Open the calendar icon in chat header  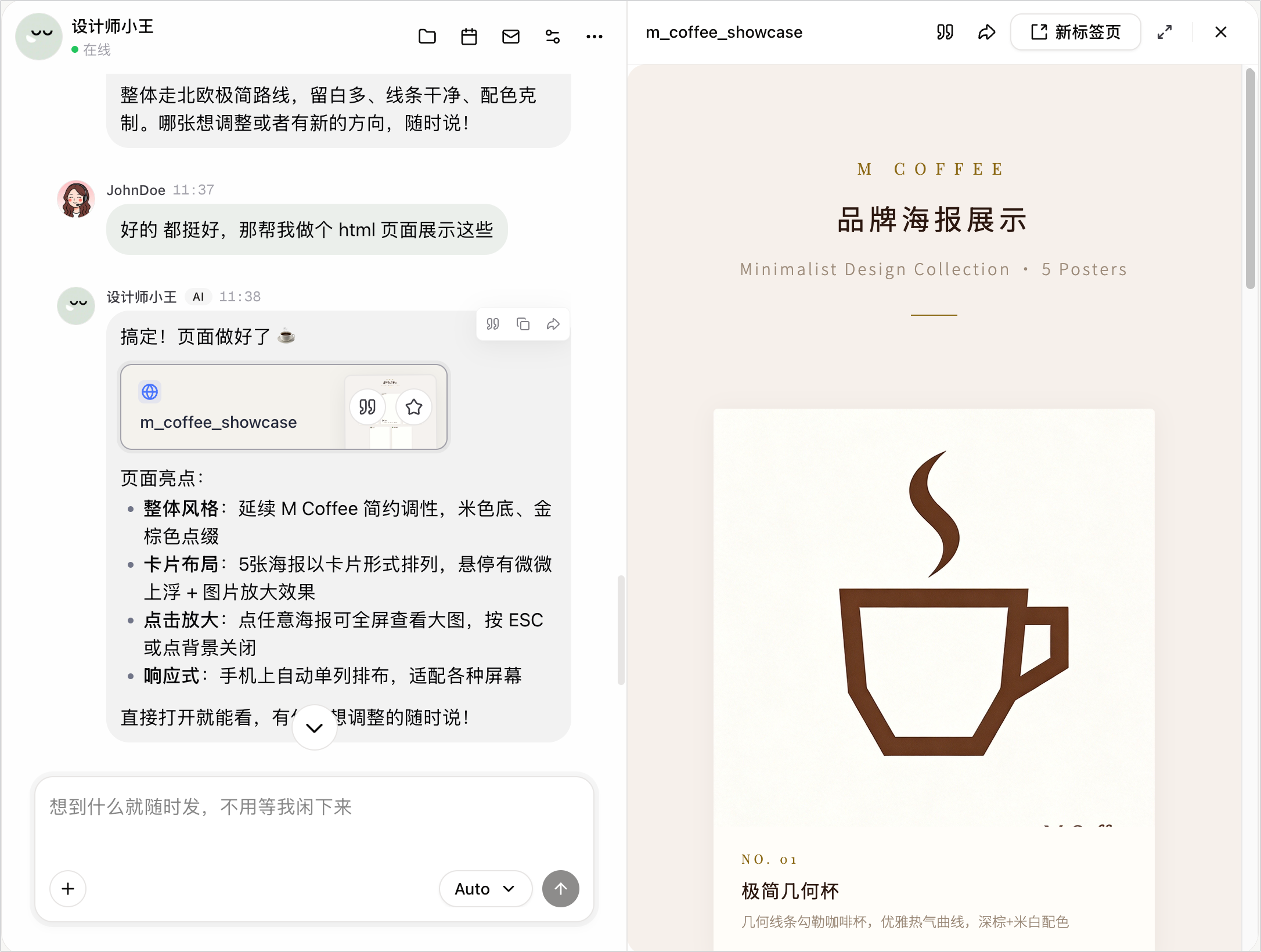tap(469, 37)
